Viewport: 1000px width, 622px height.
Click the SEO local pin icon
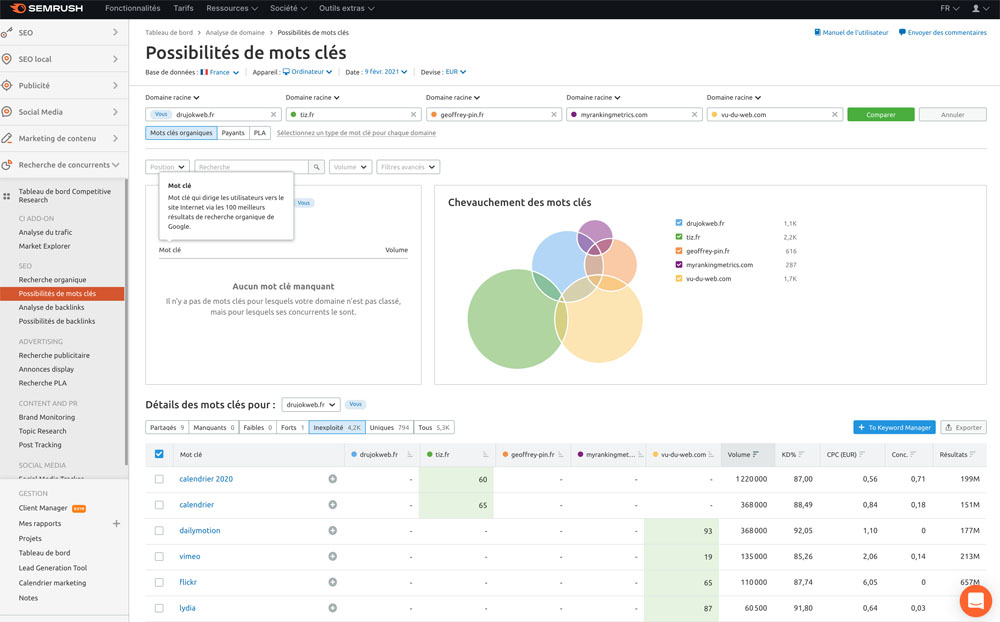pyautogui.click(x=6, y=59)
